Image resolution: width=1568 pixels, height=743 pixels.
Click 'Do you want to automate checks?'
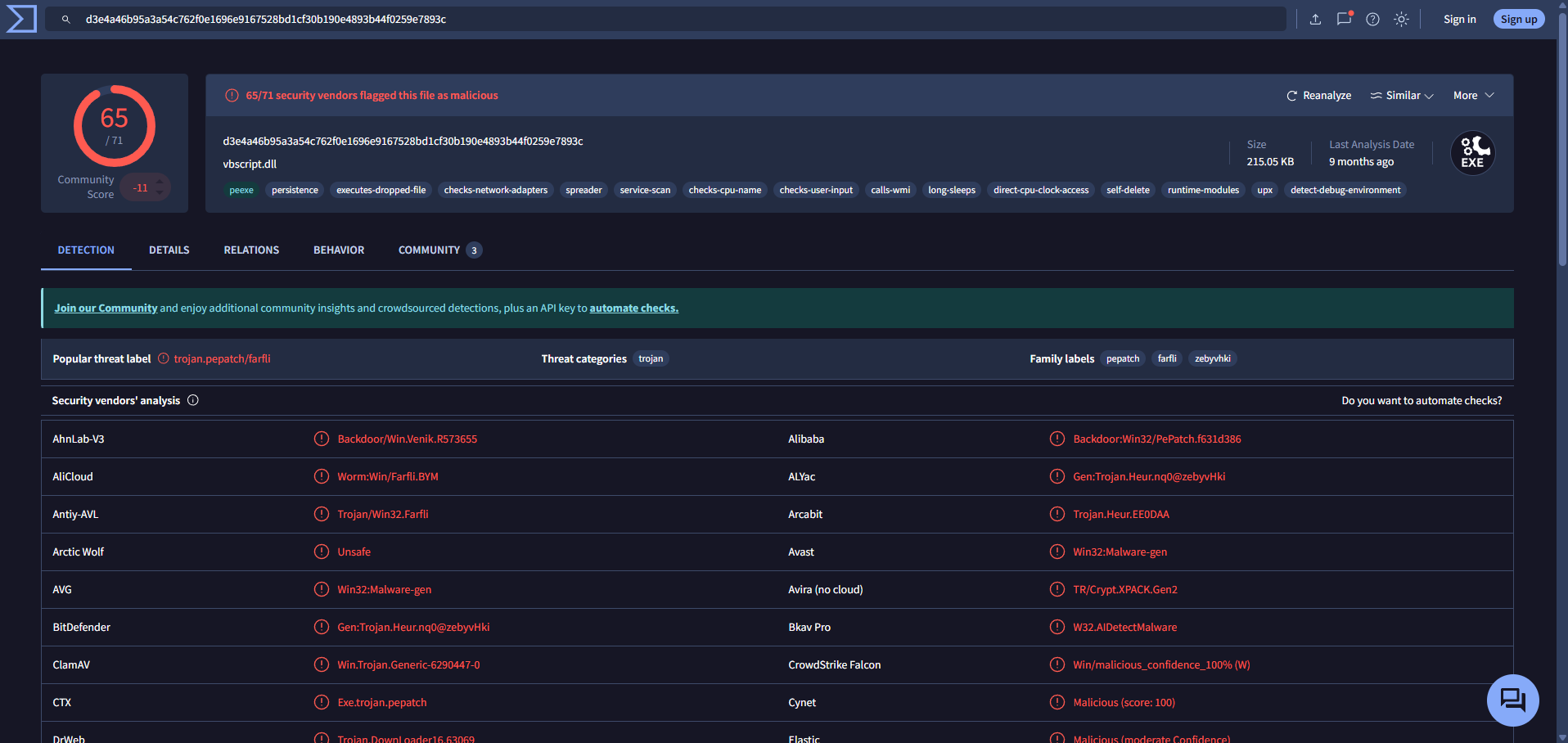1422,401
